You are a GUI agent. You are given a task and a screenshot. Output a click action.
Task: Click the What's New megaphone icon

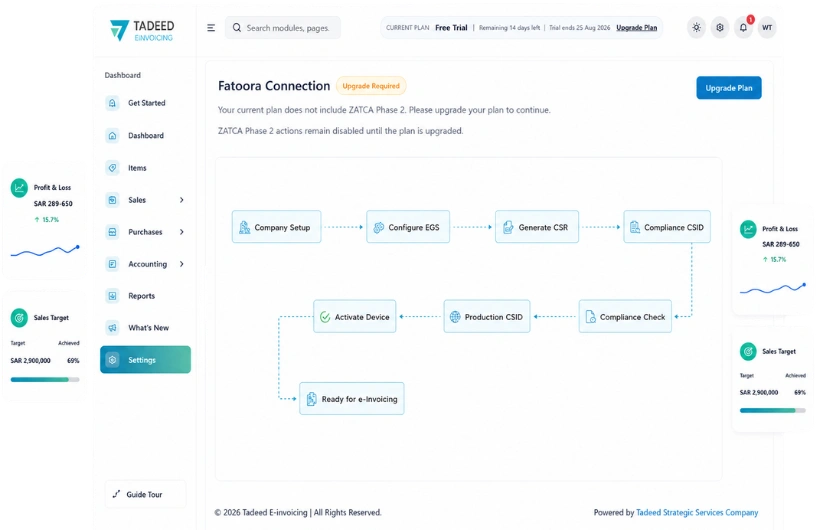tap(112, 328)
